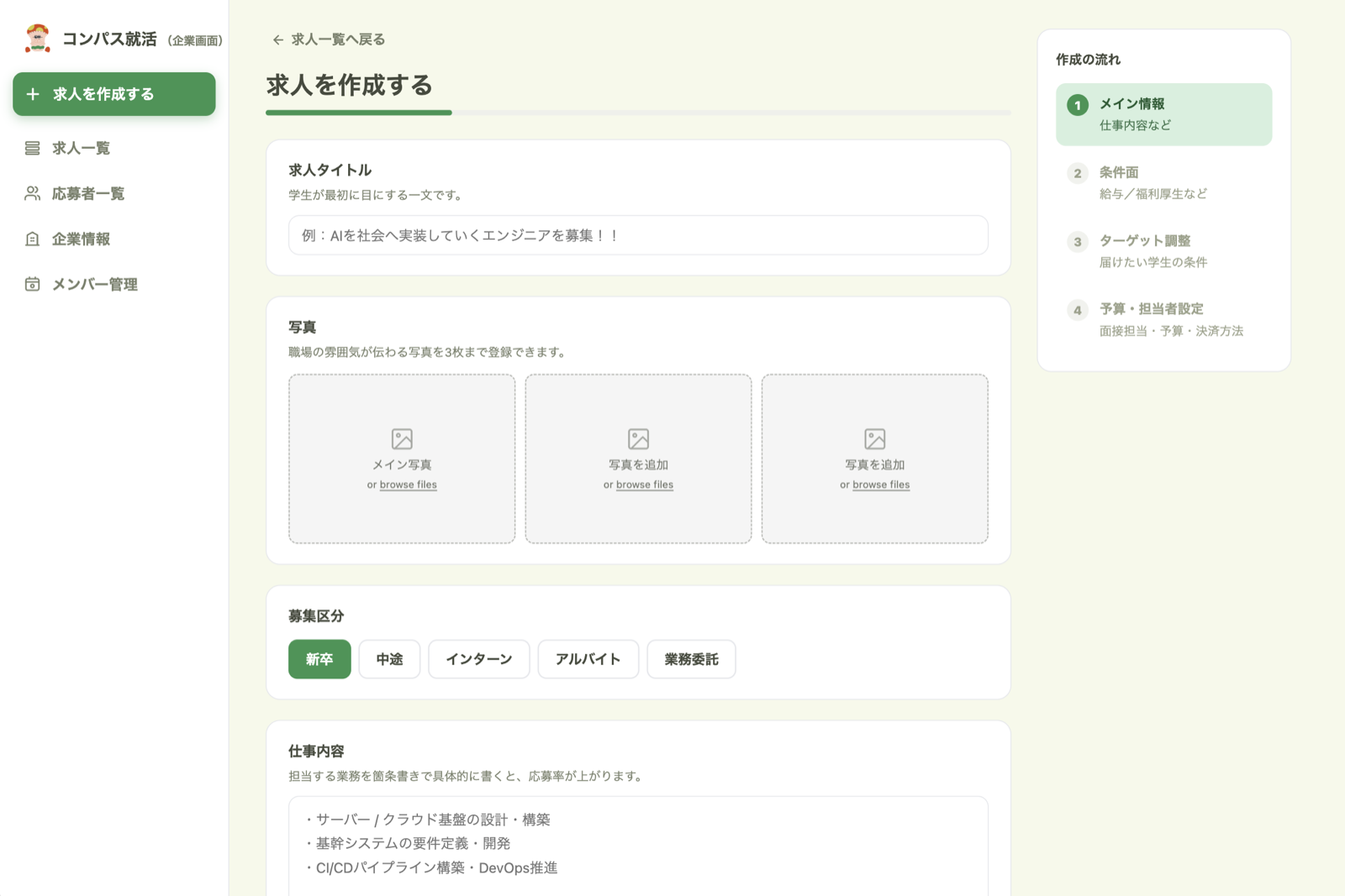Click the 作成の流れ panel heading

(x=1088, y=60)
